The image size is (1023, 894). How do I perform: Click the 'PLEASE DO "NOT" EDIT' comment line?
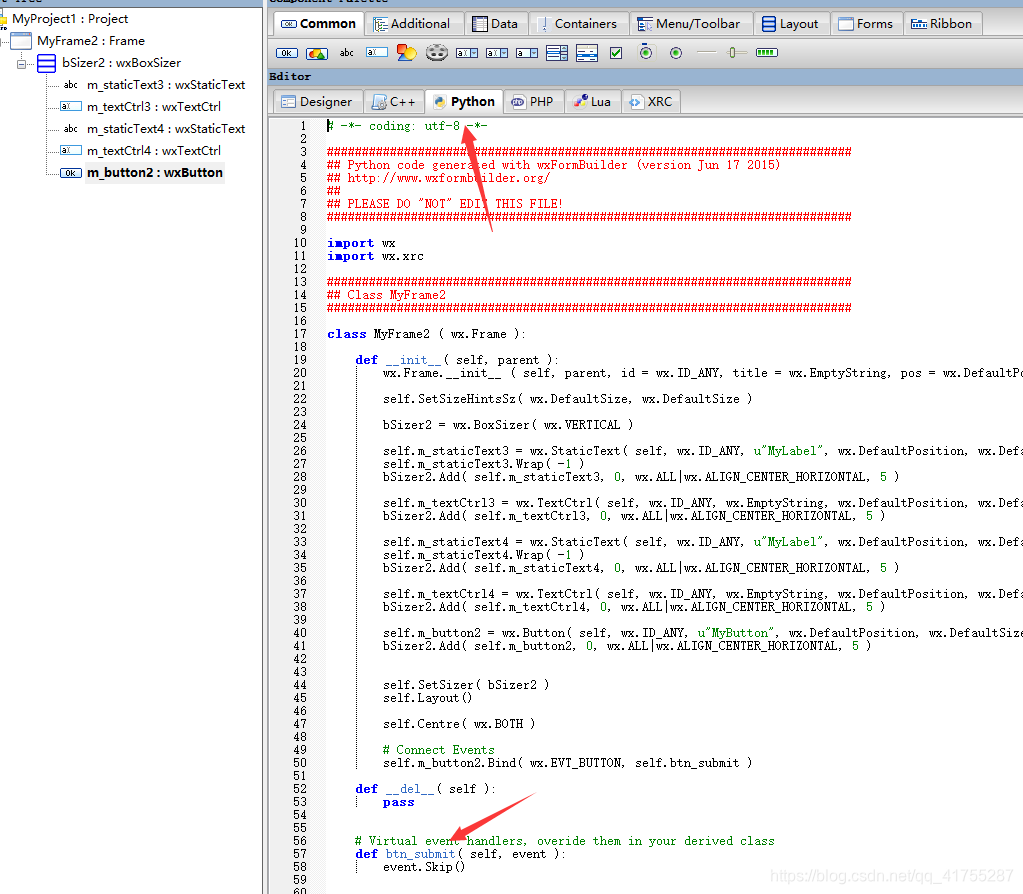point(445,204)
